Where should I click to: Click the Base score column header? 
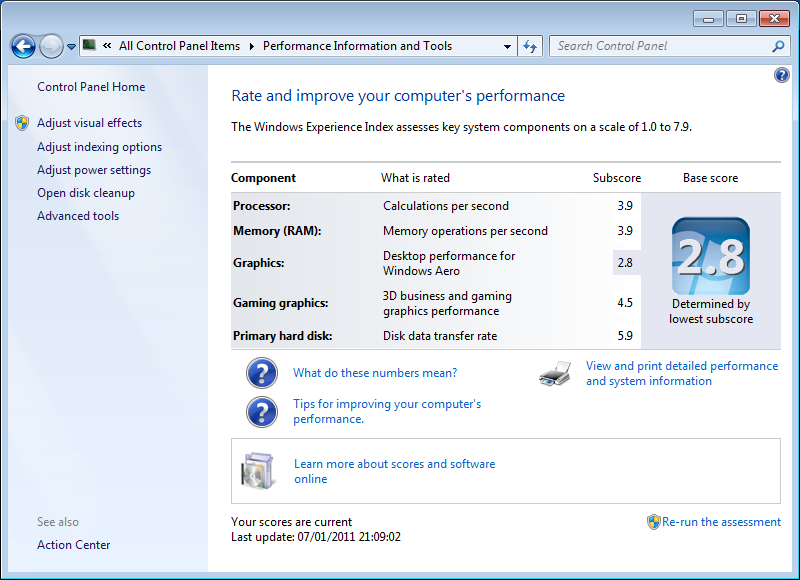[x=710, y=178]
